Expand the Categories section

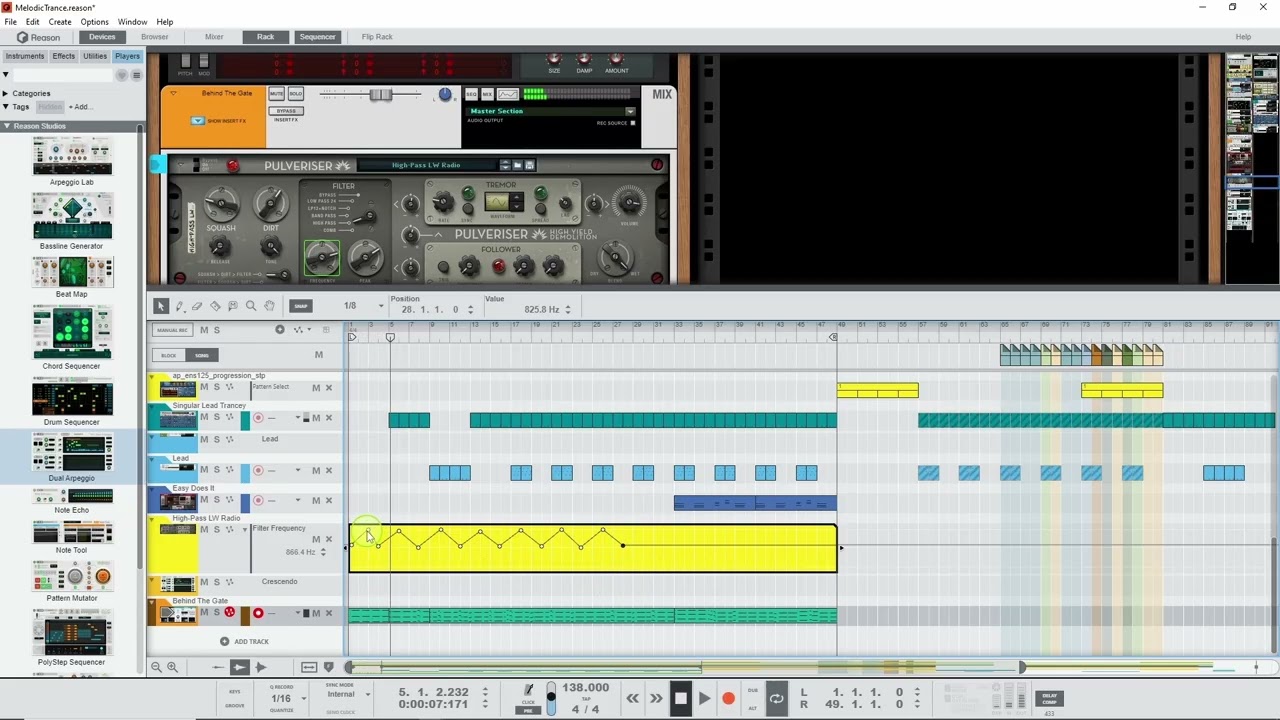5,94
